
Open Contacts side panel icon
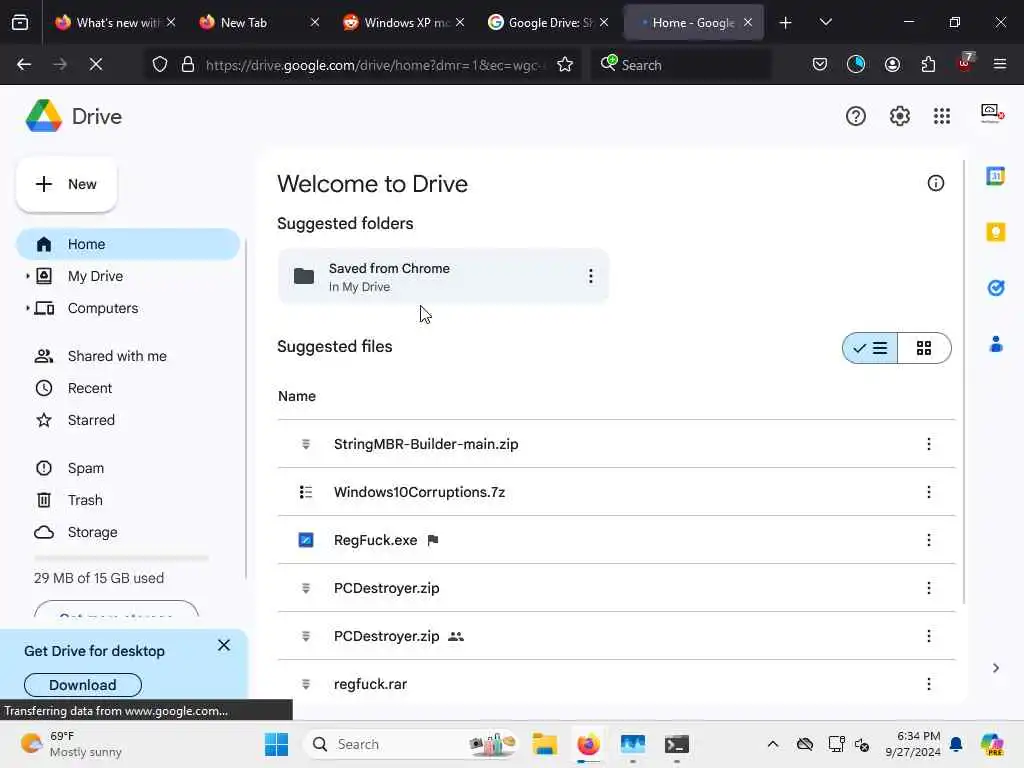(995, 344)
